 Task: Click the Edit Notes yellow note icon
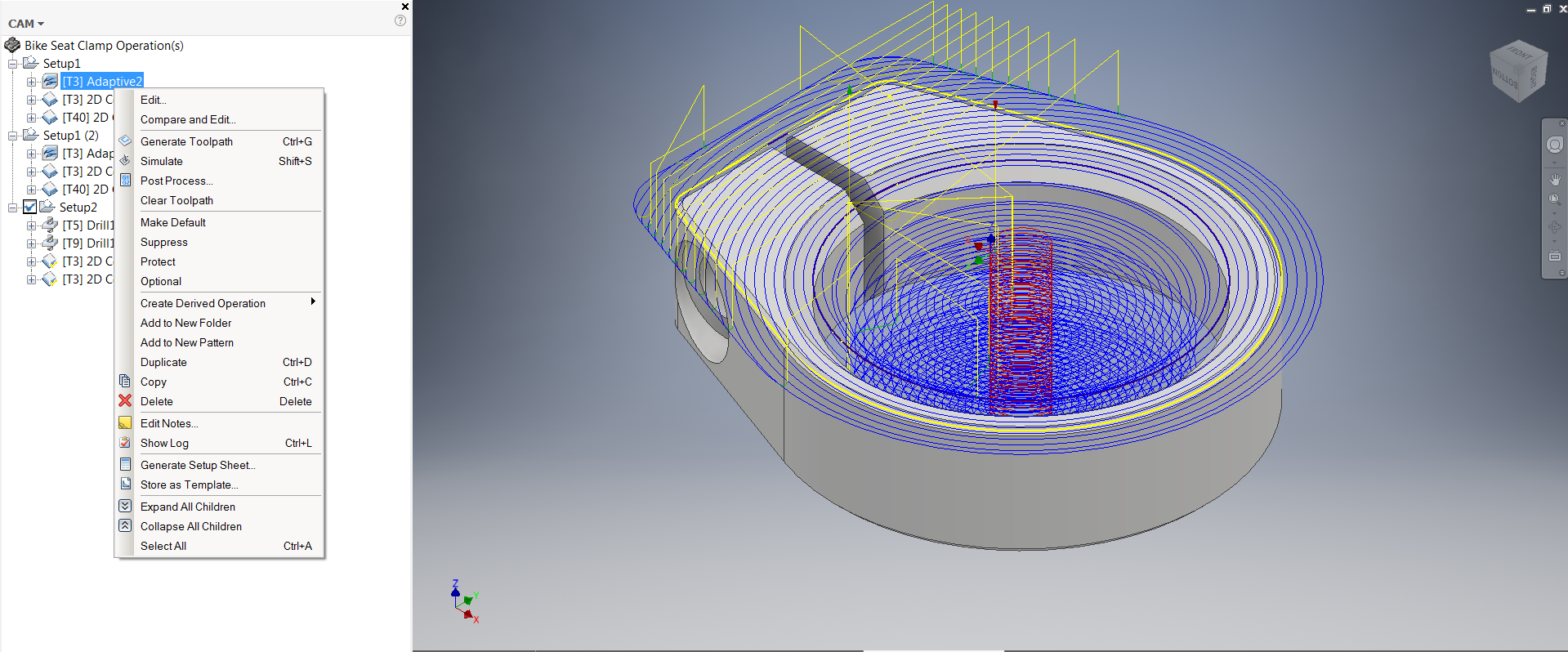pos(125,422)
